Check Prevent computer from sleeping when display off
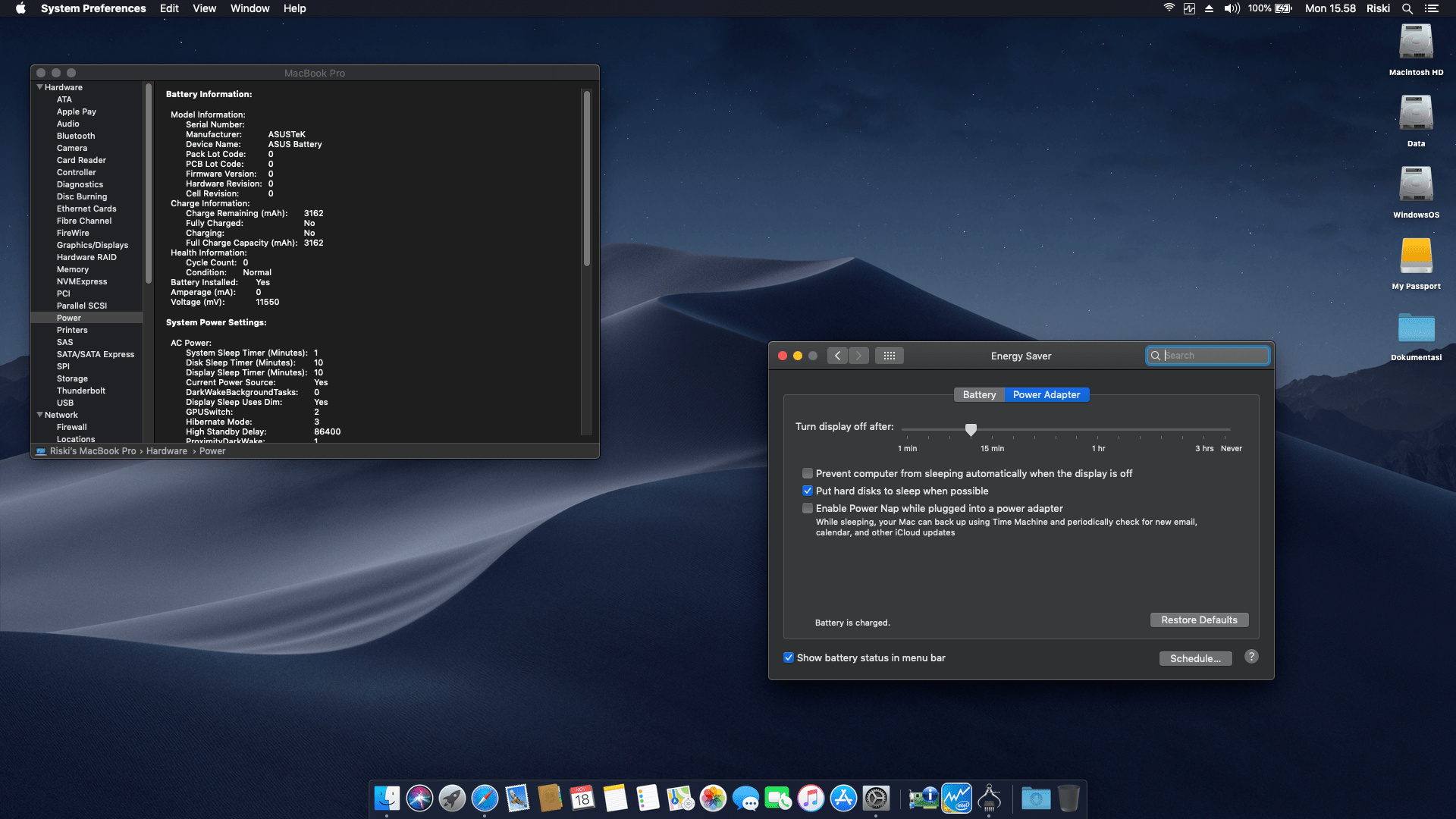The height and width of the screenshot is (819, 1456). click(x=808, y=473)
